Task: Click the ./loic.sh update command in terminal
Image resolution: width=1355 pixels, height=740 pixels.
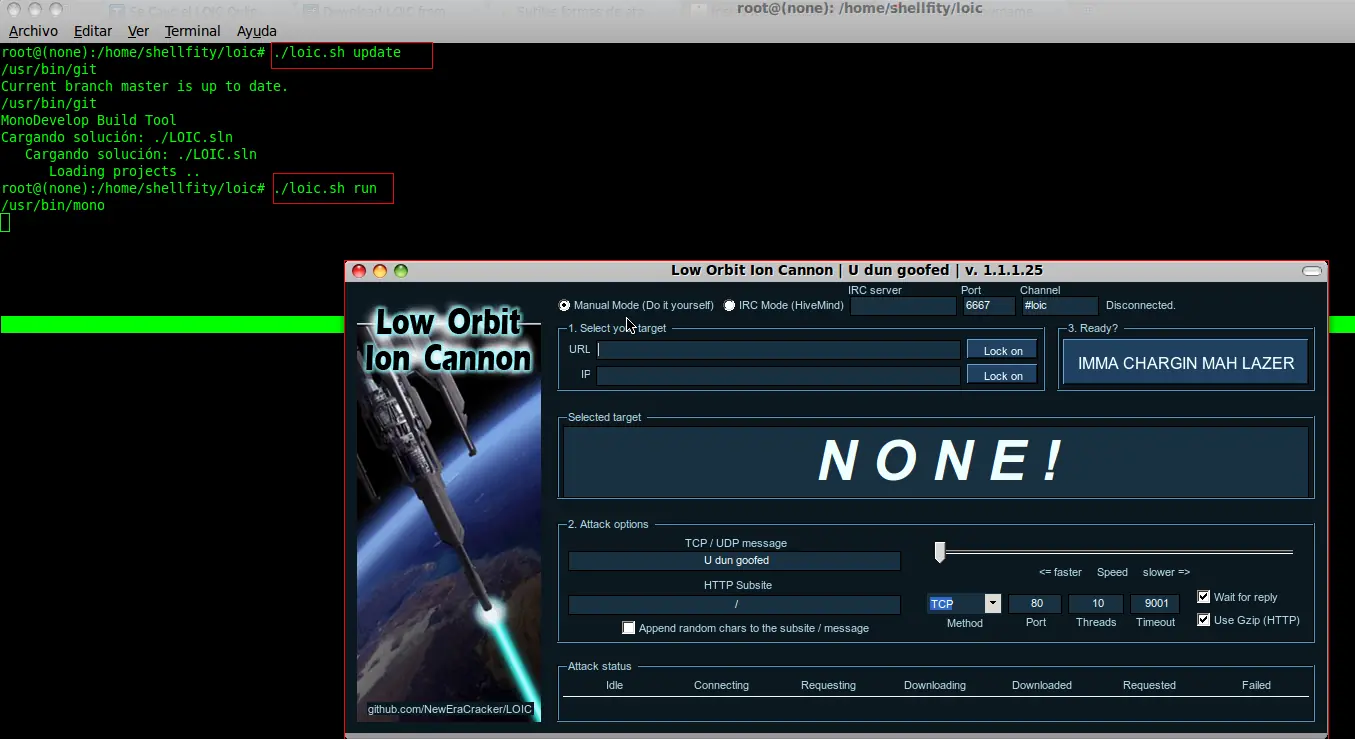Action: coord(337,53)
